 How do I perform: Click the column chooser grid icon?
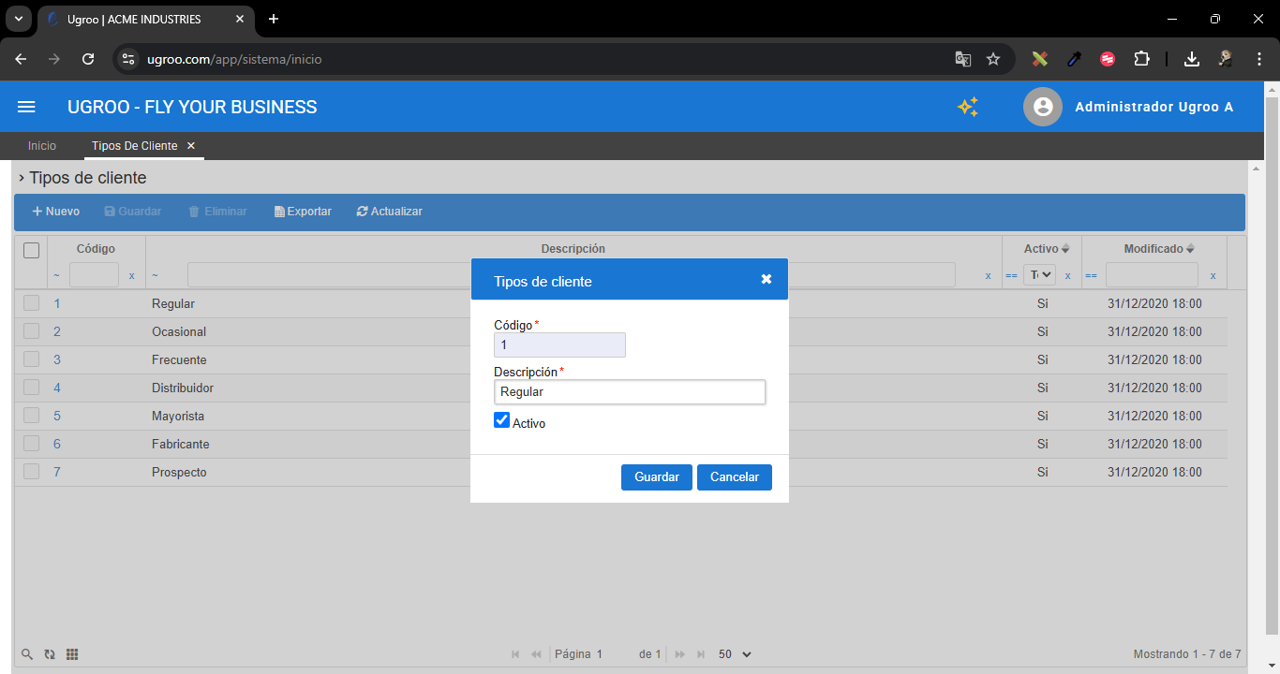coord(72,654)
